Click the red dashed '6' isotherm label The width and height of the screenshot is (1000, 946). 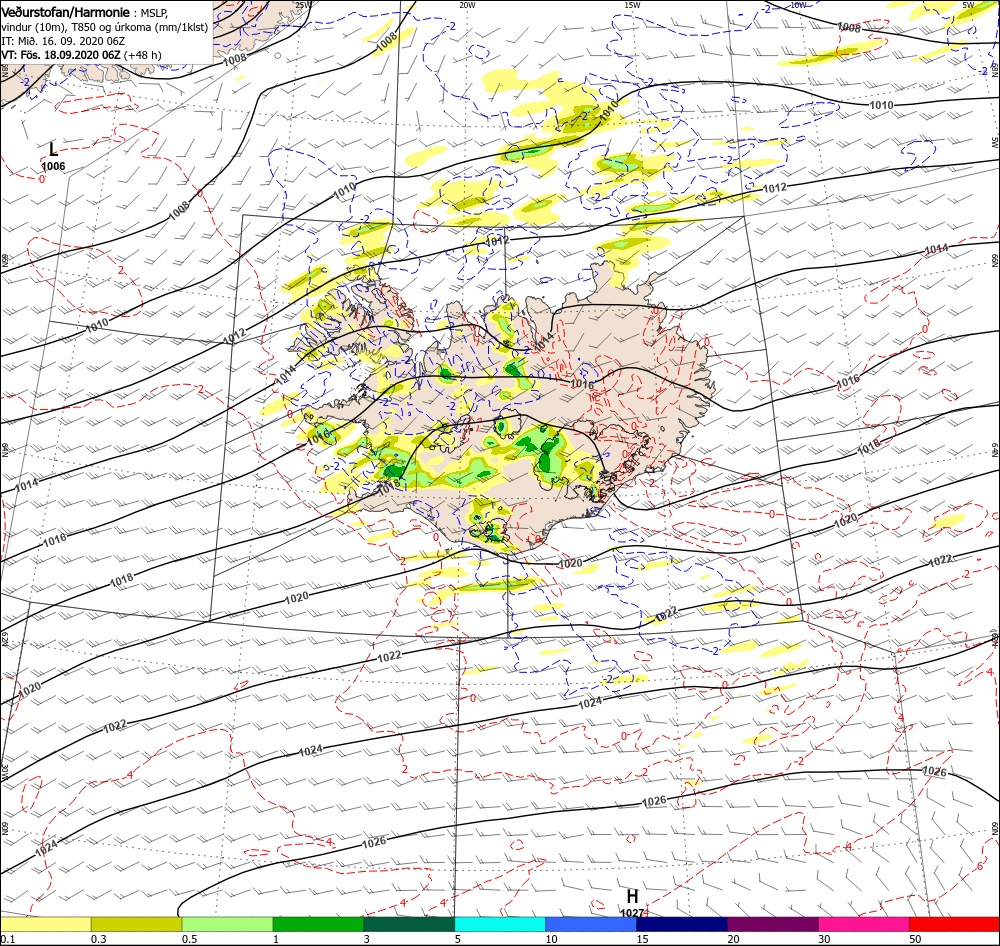(x=980, y=866)
